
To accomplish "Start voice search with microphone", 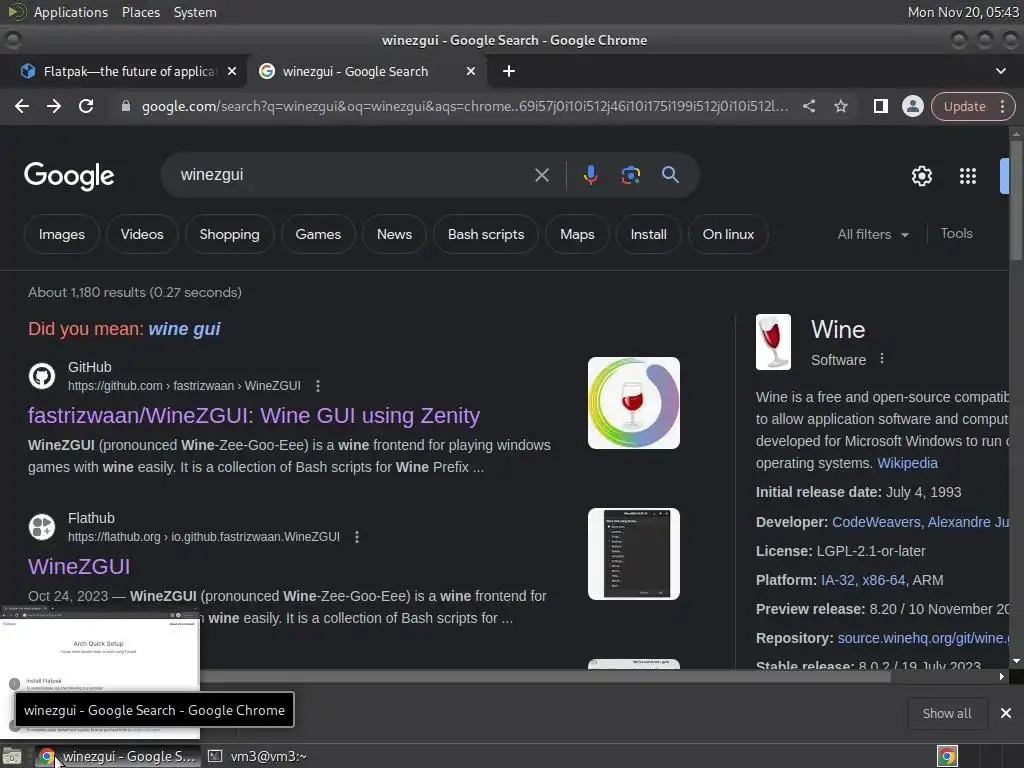I will pos(590,175).
